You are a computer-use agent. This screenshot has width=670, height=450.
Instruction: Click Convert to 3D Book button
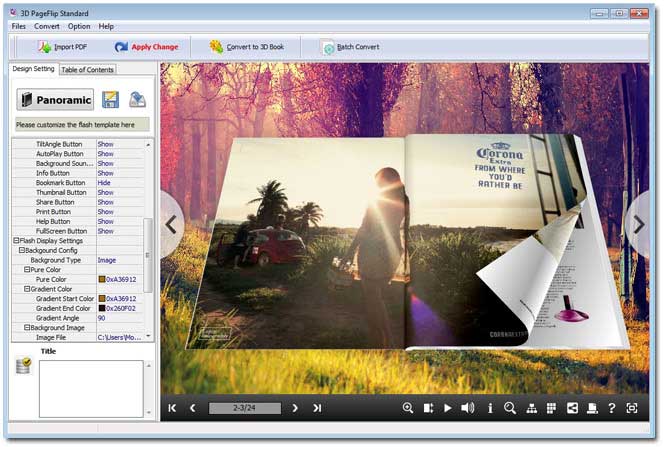point(247,47)
